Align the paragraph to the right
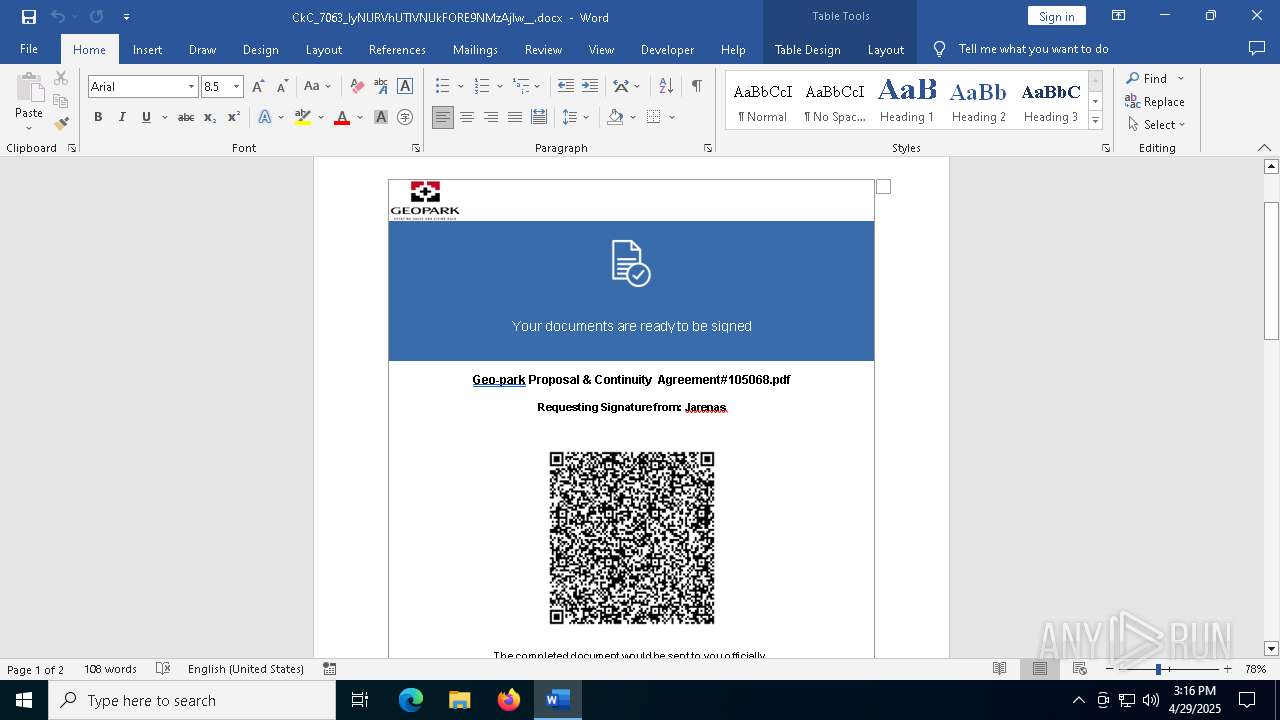Image resolution: width=1280 pixels, height=720 pixels. pyautogui.click(x=491, y=117)
